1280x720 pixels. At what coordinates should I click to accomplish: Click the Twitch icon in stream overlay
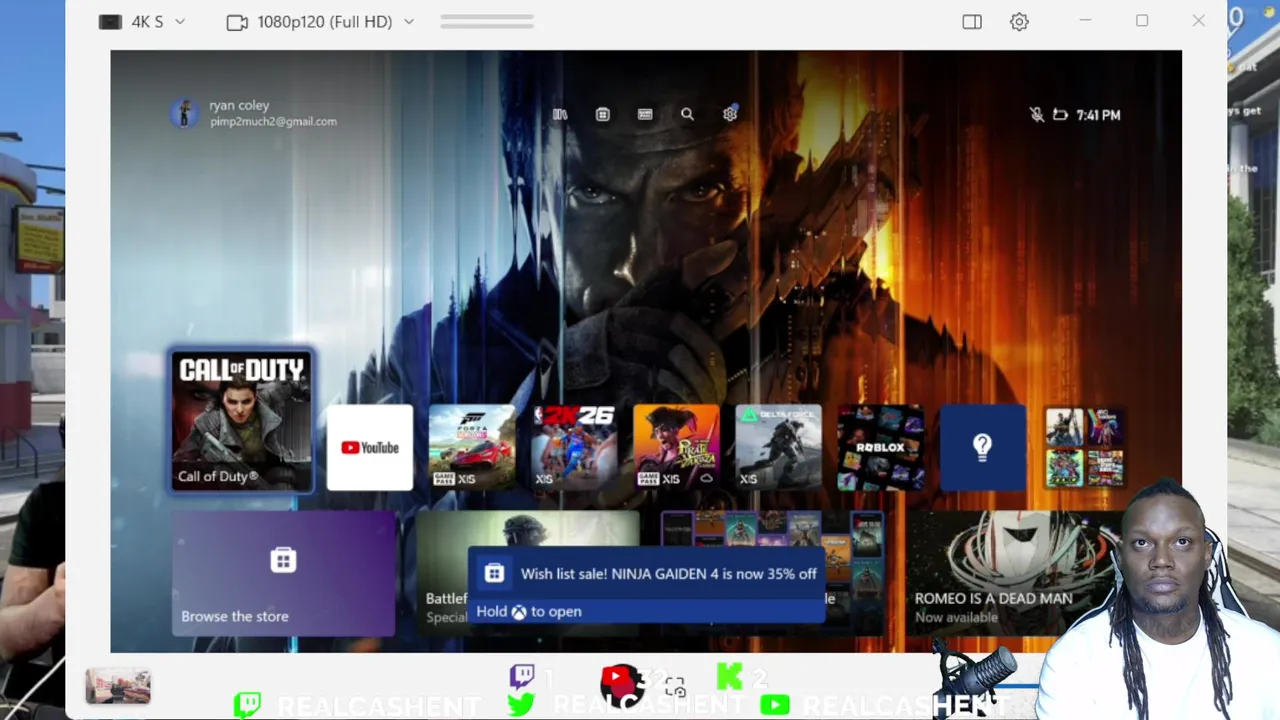pos(521,677)
